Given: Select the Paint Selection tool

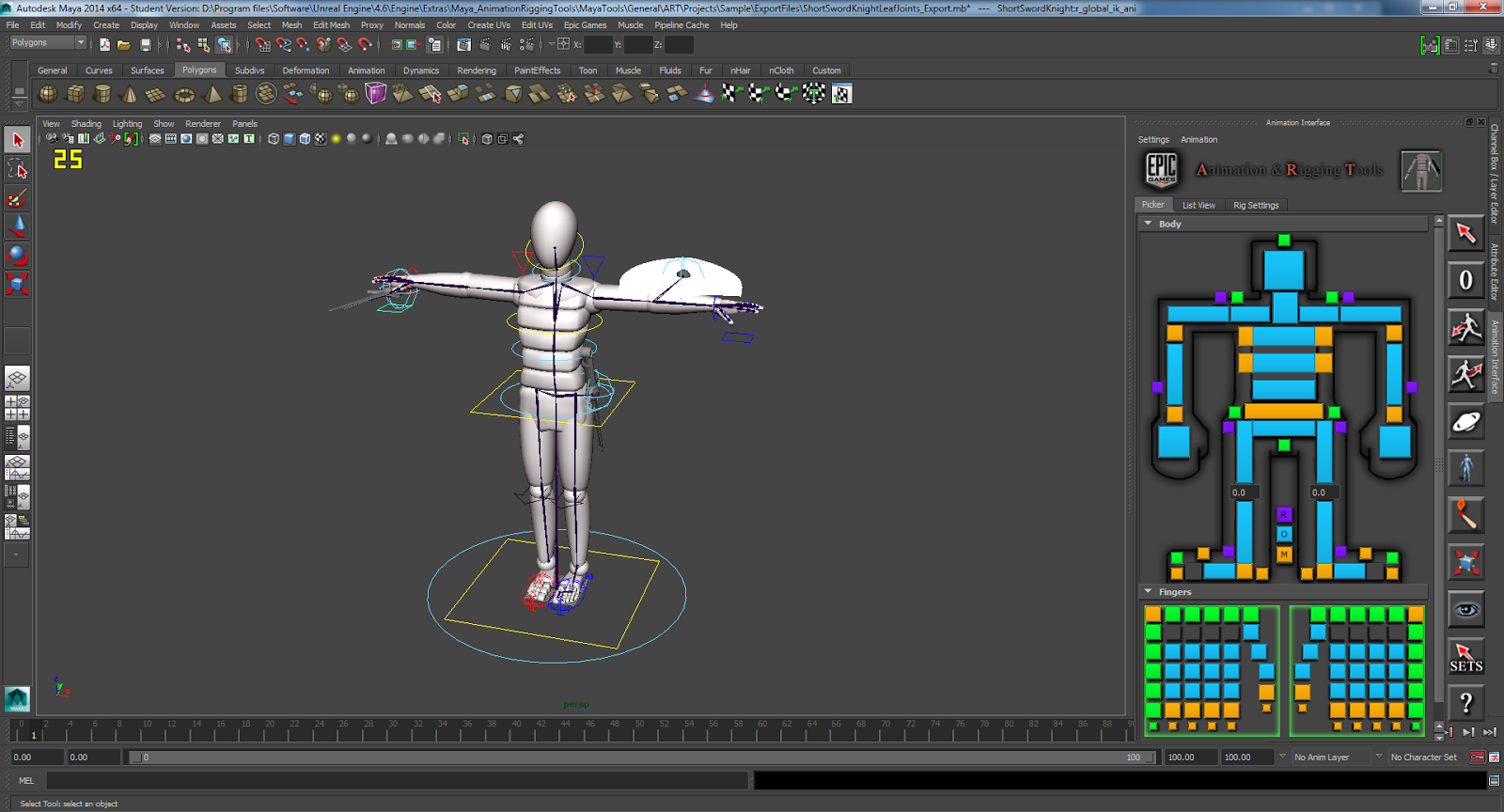Looking at the screenshot, I should [17, 198].
